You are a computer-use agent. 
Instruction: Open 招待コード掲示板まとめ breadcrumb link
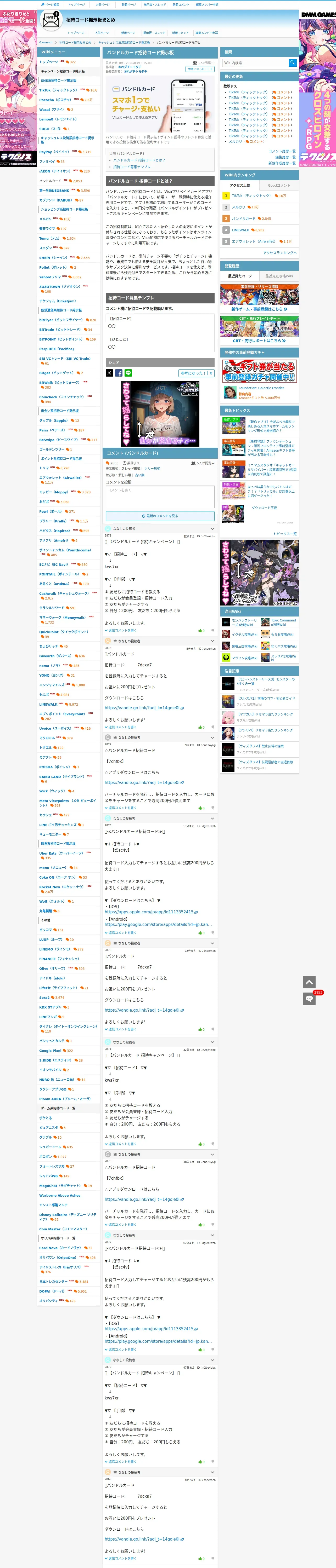[75, 43]
